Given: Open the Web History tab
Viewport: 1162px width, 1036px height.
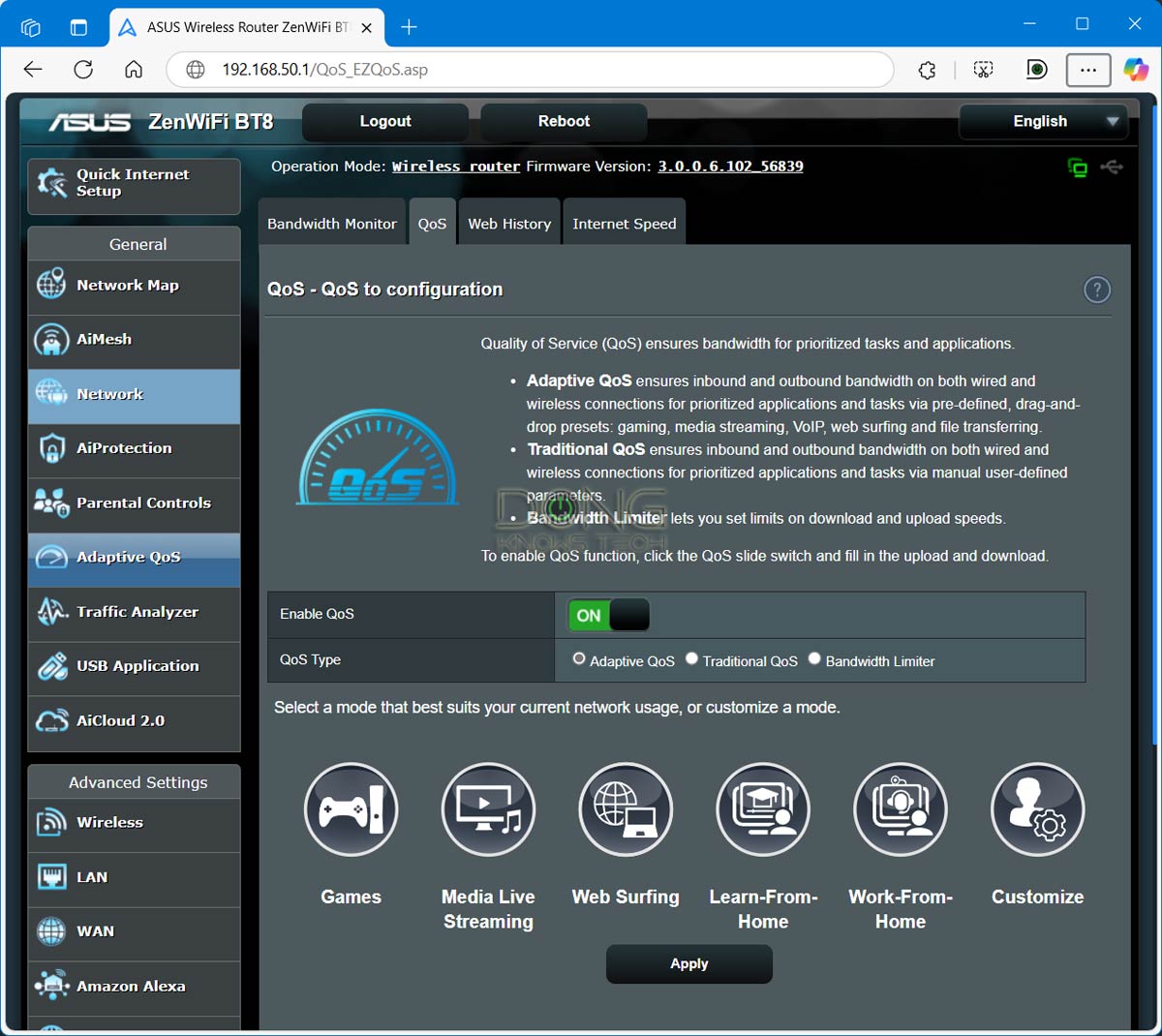Looking at the screenshot, I should click(509, 224).
